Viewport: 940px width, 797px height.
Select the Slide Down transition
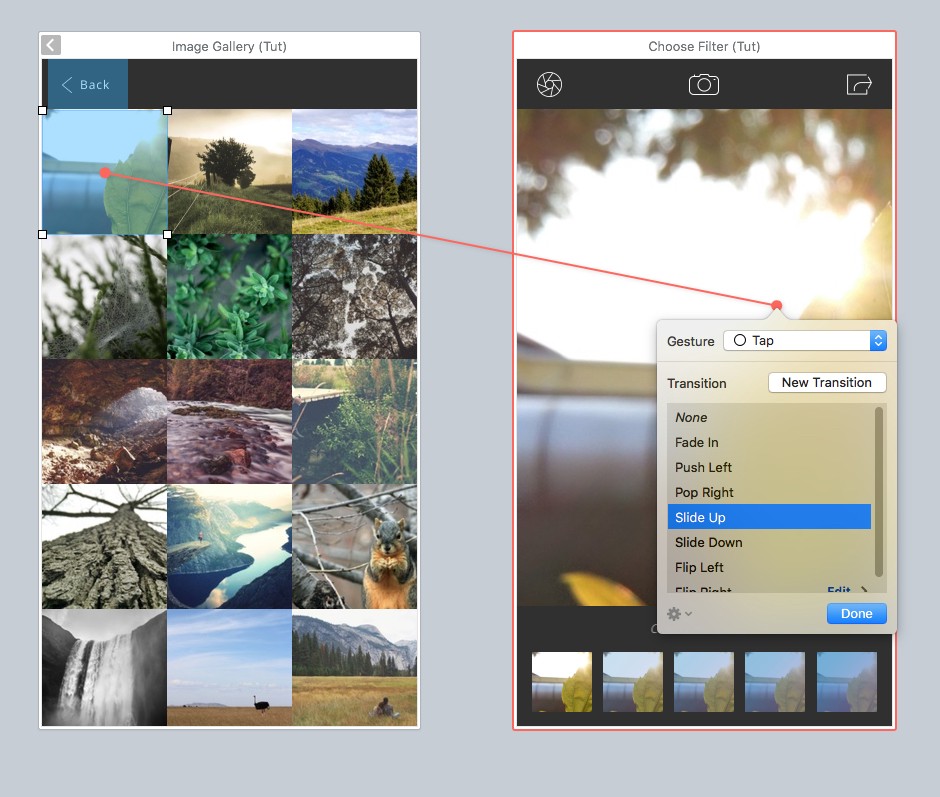[x=708, y=543]
